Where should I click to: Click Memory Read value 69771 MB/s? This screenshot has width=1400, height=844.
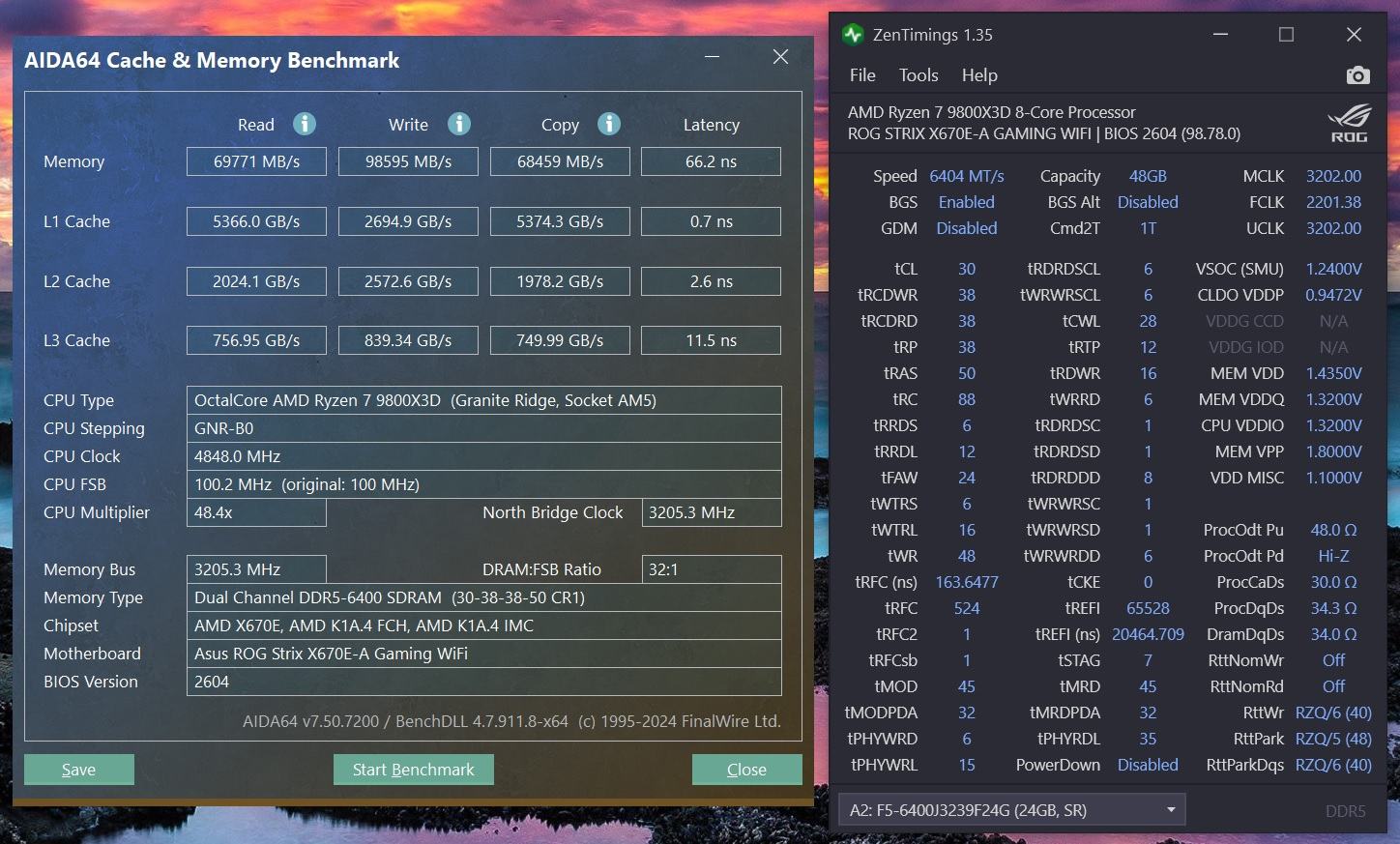[x=256, y=161]
